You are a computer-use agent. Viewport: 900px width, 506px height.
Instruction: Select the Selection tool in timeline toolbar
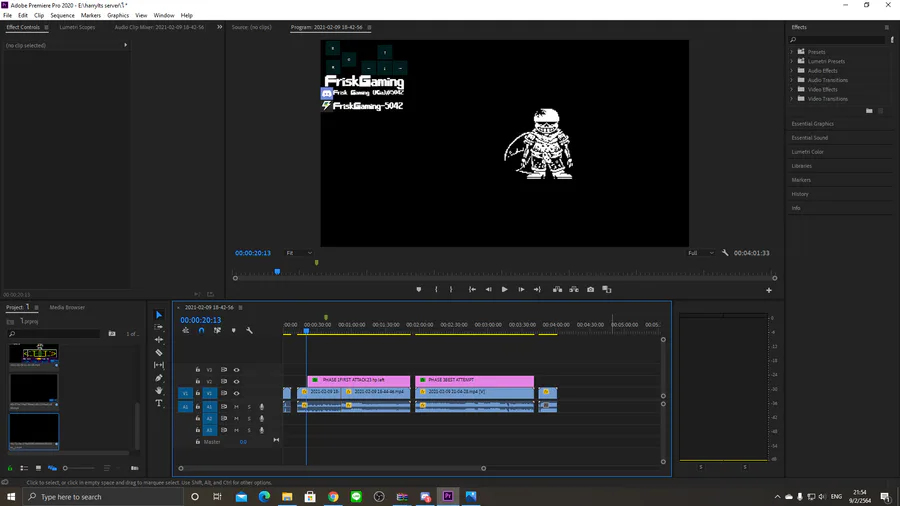tap(159, 315)
